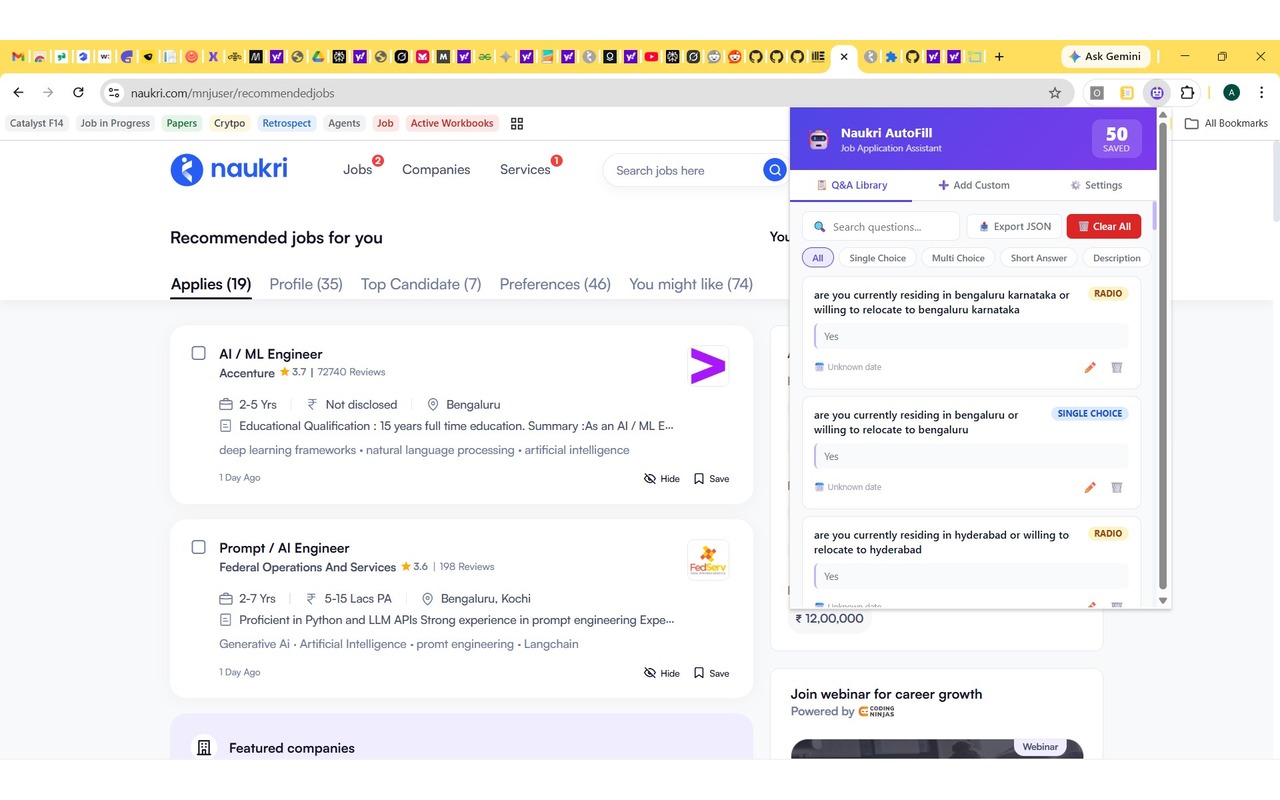Open All Bookmarks folder

[1226, 123]
